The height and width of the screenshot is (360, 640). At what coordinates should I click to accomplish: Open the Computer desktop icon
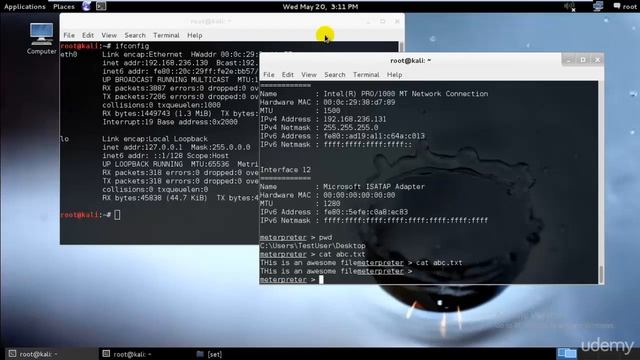point(41,39)
